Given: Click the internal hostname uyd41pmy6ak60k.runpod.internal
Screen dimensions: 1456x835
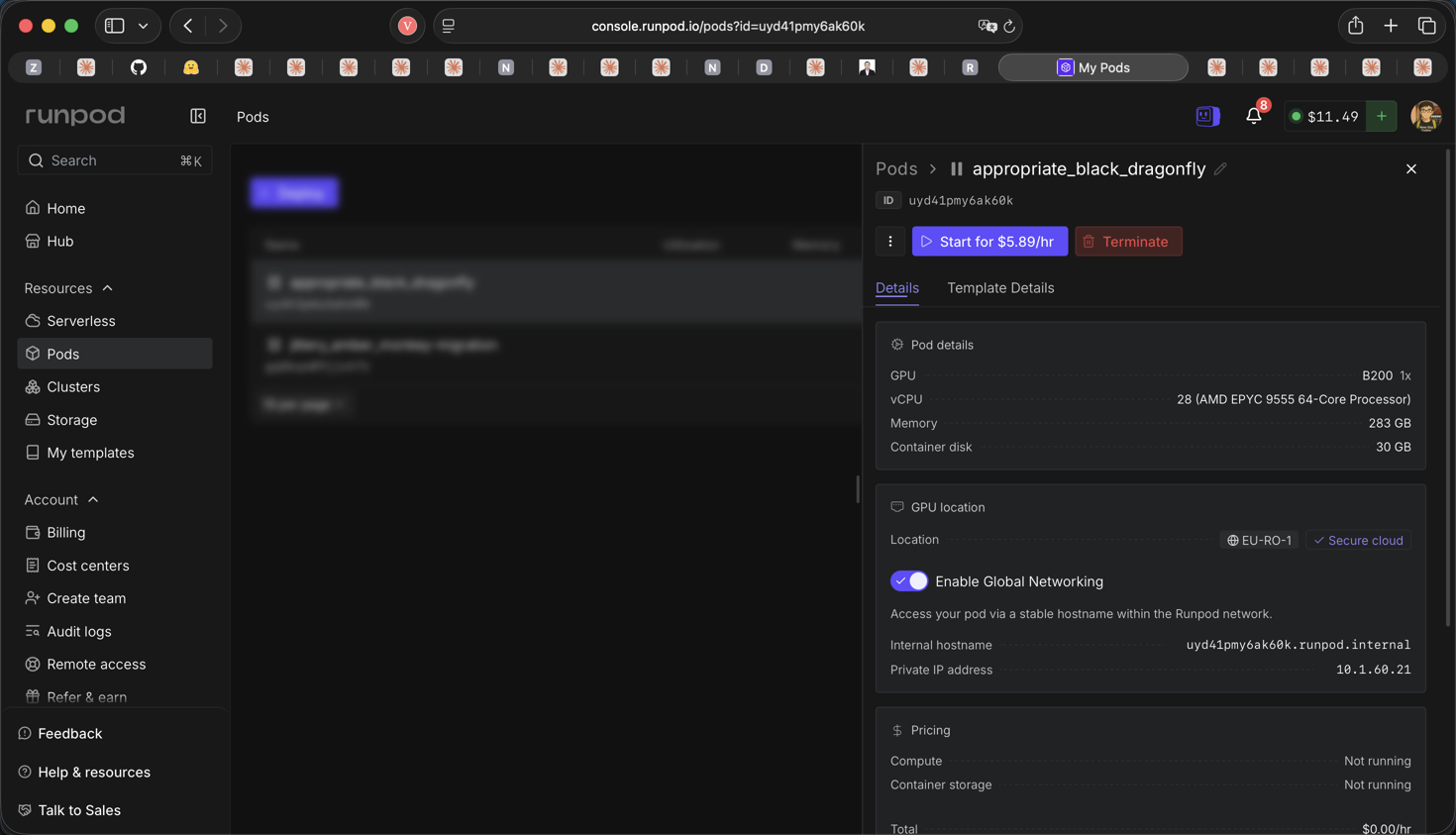Looking at the screenshot, I should pyautogui.click(x=1299, y=645).
